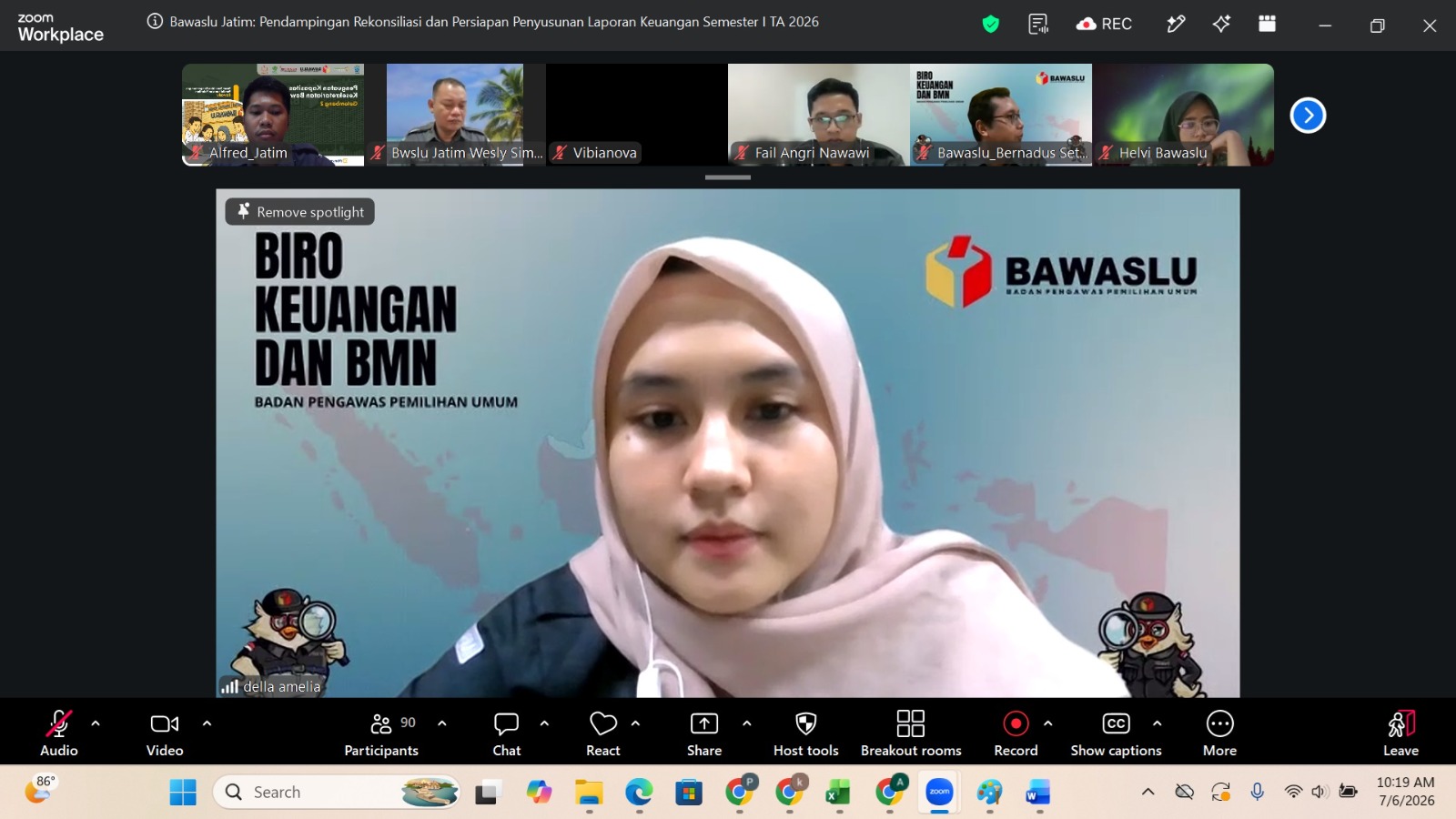The width and height of the screenshot is (1456, 819).
Task: Click the green encryption shield icon
Action: [990, 25]
